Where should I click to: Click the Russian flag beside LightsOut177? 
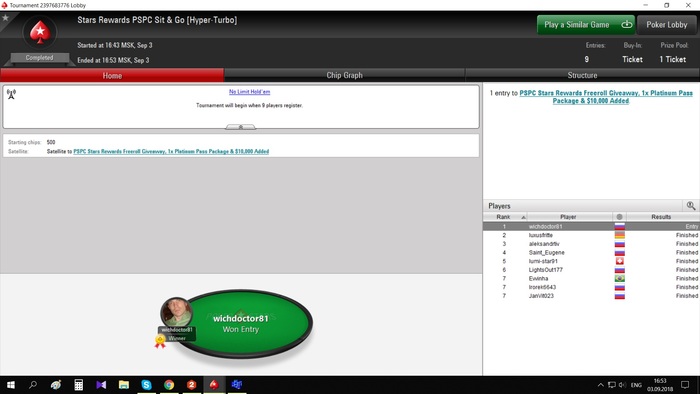[620, 270]
